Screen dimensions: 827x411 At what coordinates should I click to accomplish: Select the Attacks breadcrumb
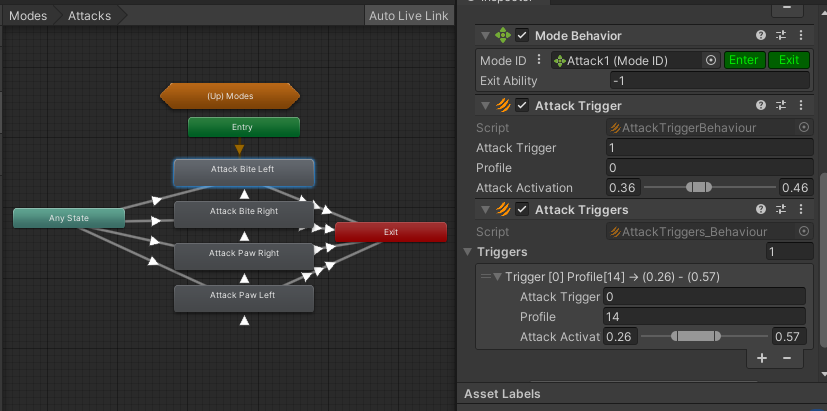pos(89,16)
